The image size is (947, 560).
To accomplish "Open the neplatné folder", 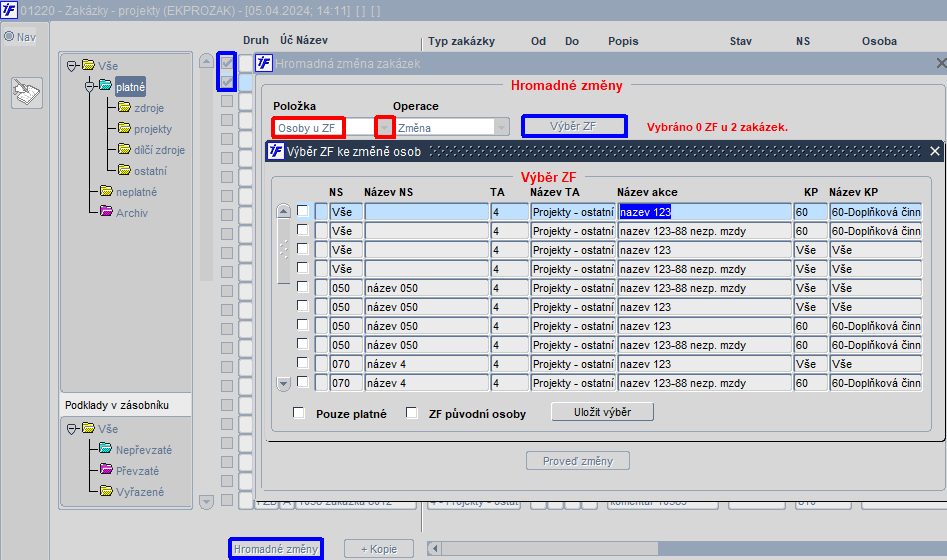I will coord(136,192).
